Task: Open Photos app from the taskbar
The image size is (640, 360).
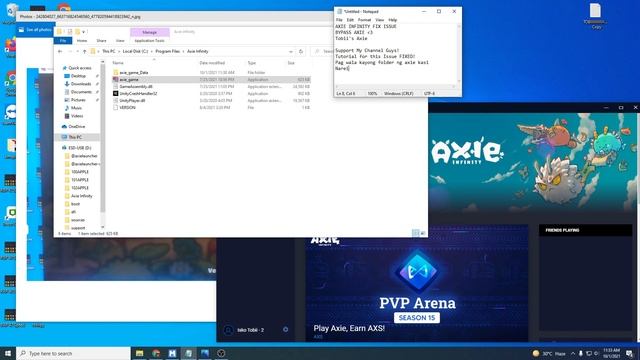Action: [205, 353]
